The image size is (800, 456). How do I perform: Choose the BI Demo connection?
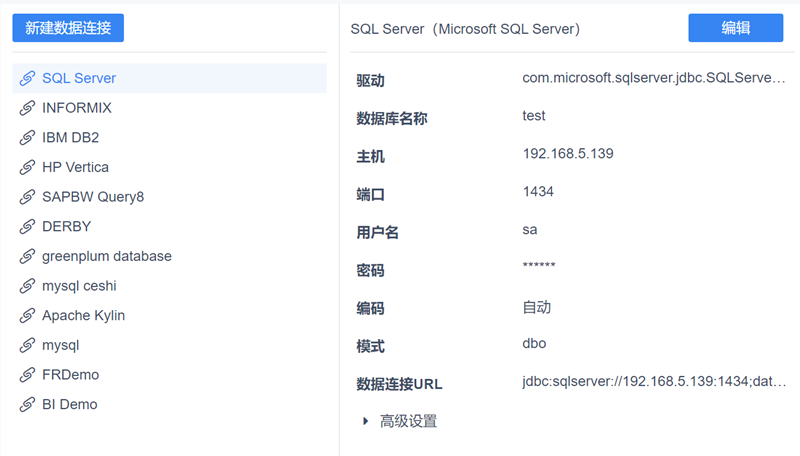(x=69, y=405)
